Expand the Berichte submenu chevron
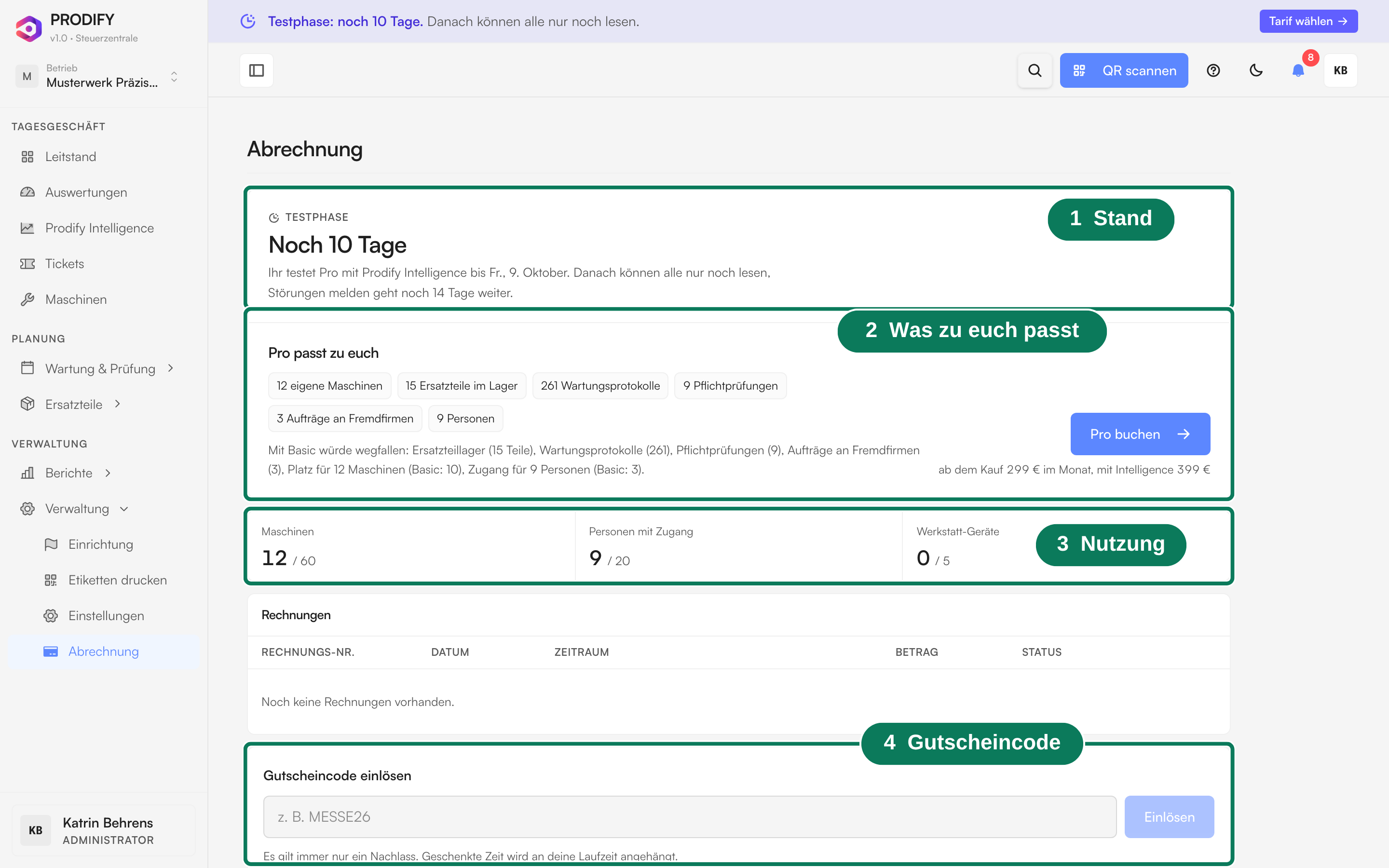 108,473
